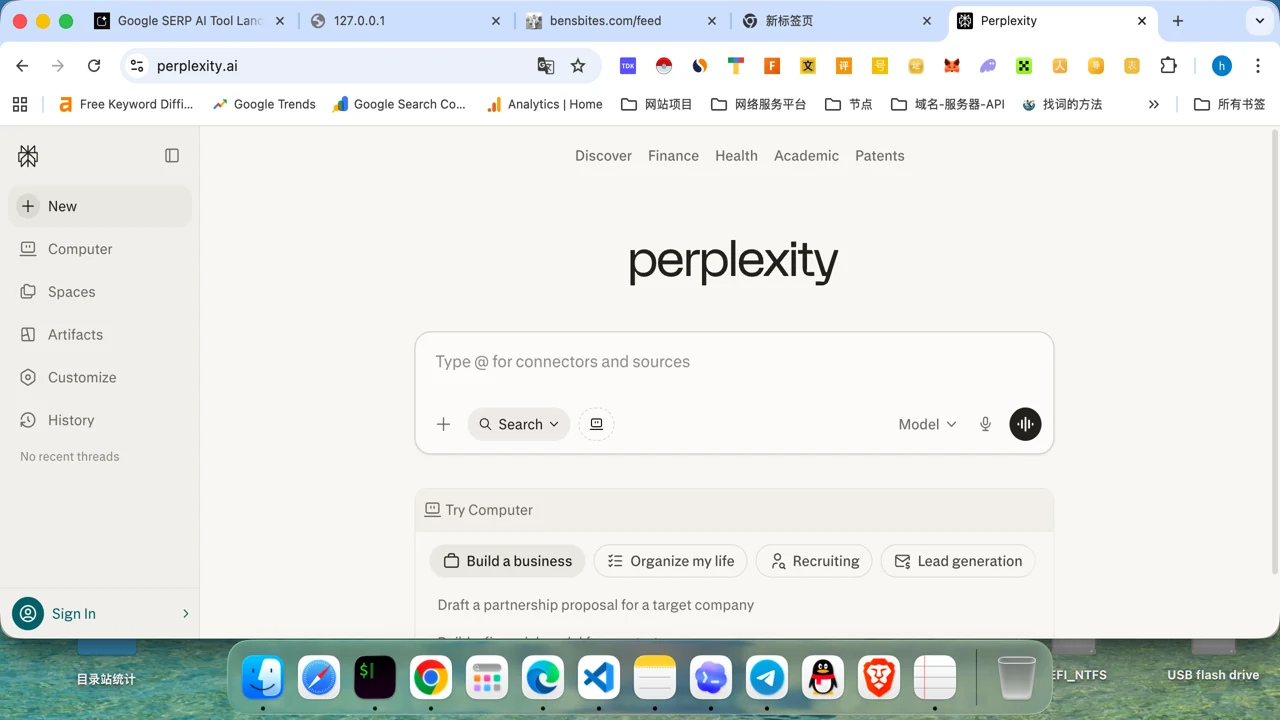Switch to the bensbites.com/feed browser tab
The height and width of the screenshot is (720, 1280).
[621, 21]
